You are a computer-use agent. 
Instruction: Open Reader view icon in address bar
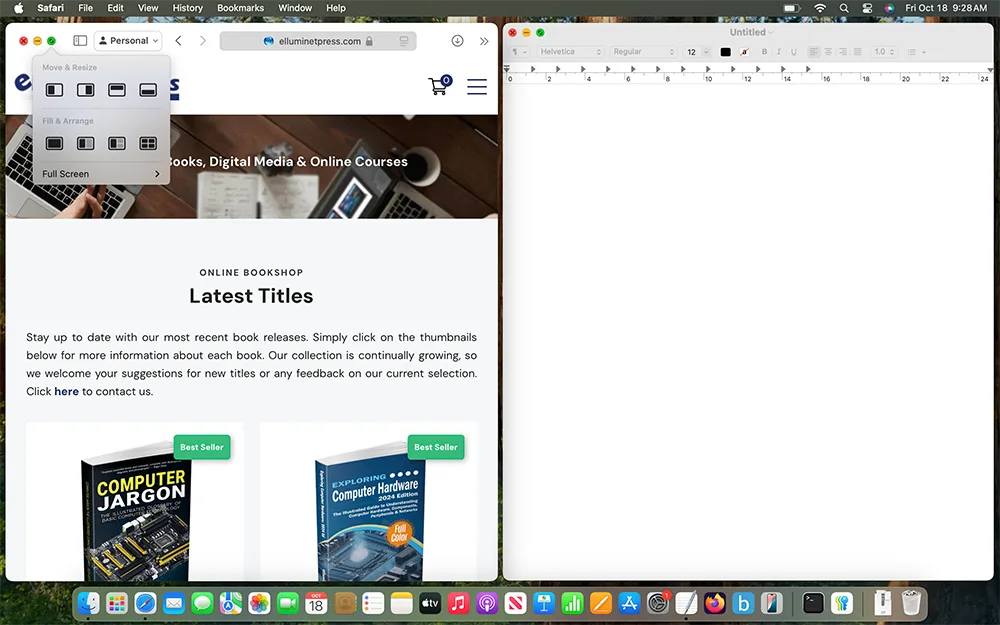pyautogui.click(x=404, y=41)
